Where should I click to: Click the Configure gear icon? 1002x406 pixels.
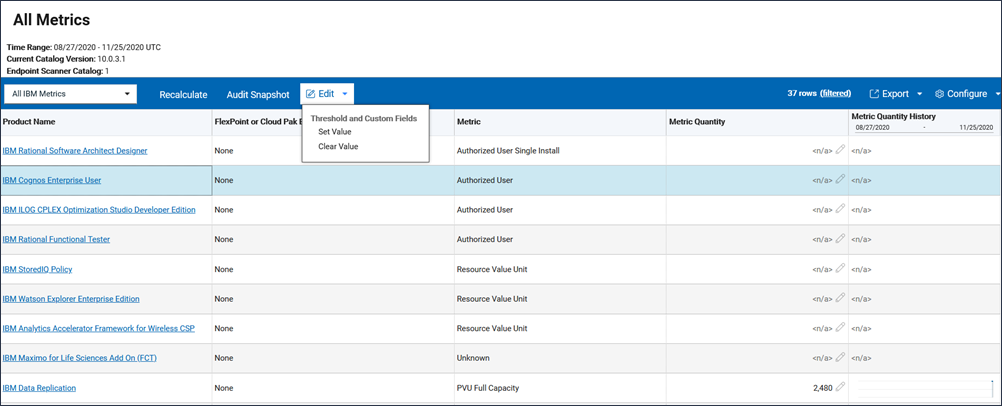click(x=940, y=94)
